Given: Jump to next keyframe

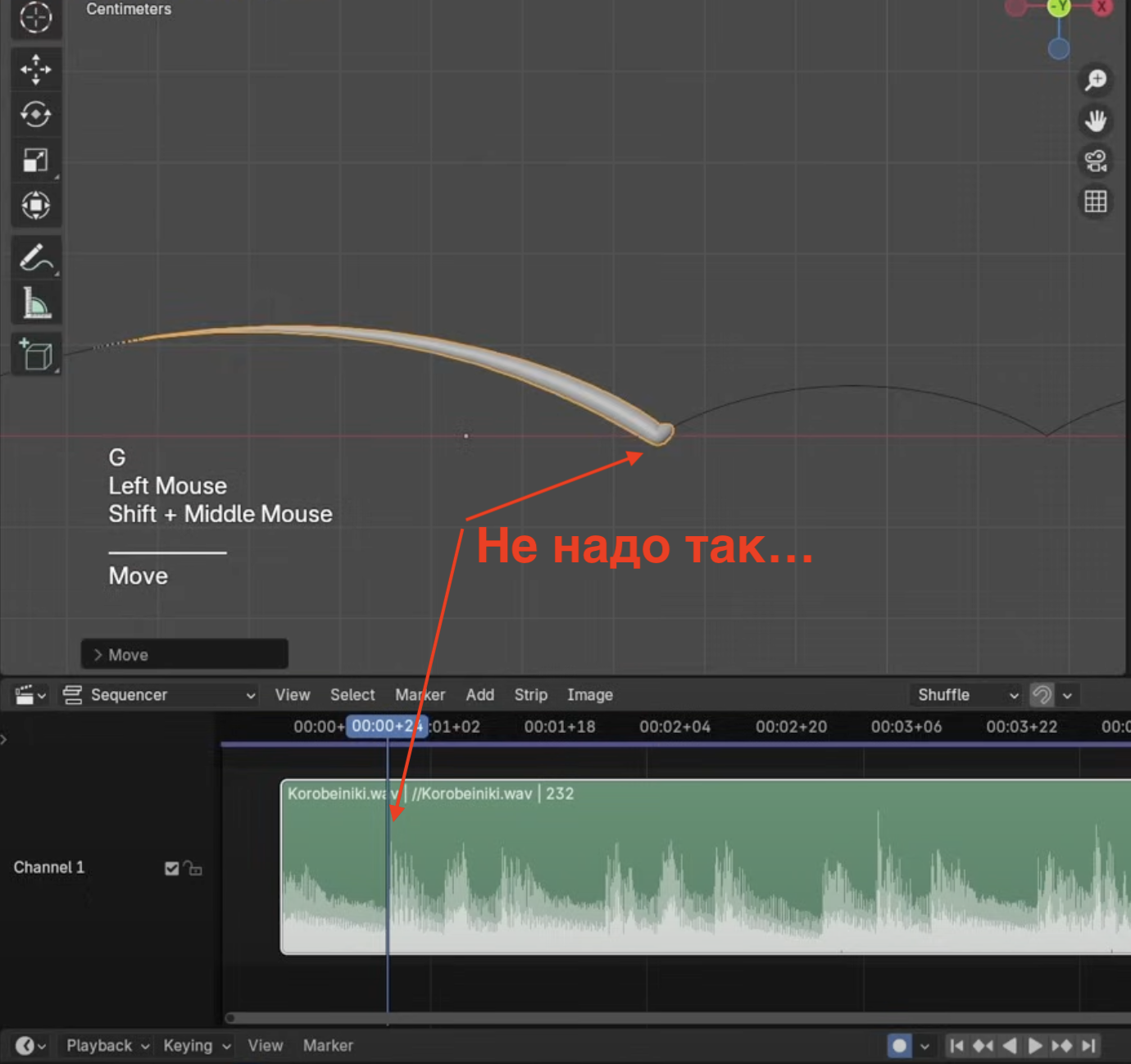Looking at the screenshot, I should point(1061,1046).
